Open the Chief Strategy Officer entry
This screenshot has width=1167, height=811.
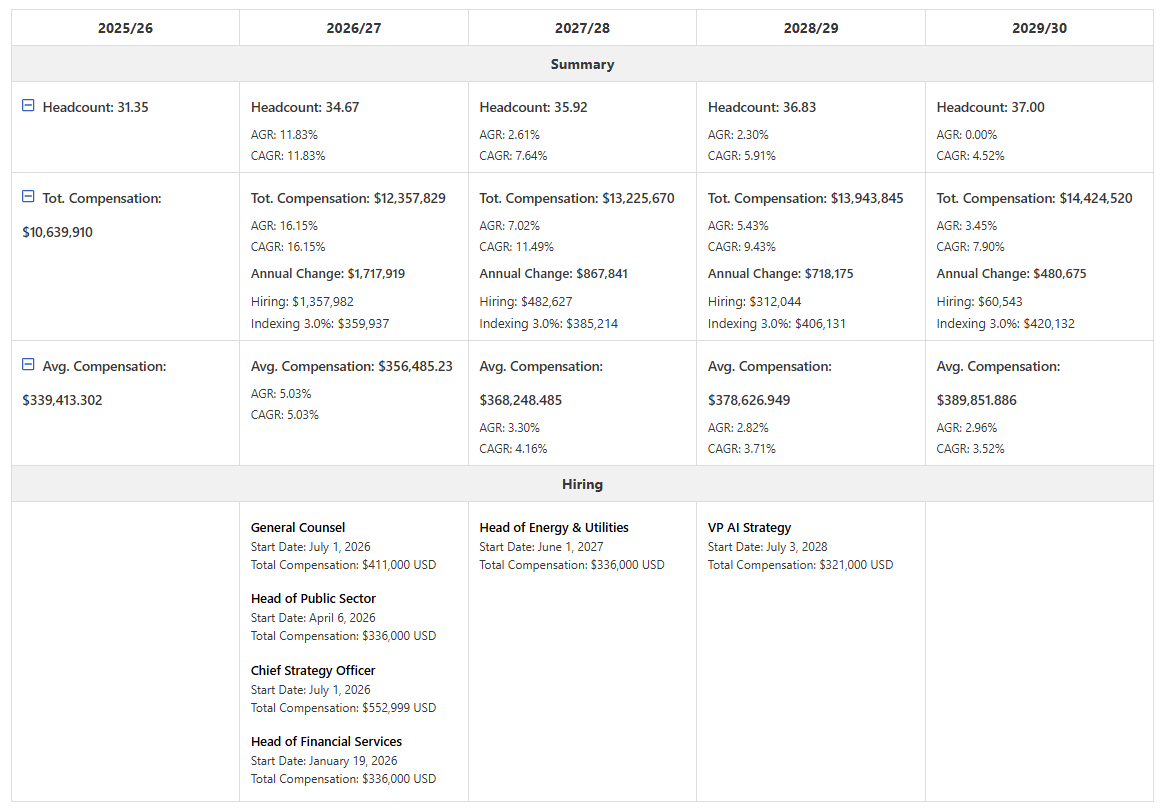point(313,670)
